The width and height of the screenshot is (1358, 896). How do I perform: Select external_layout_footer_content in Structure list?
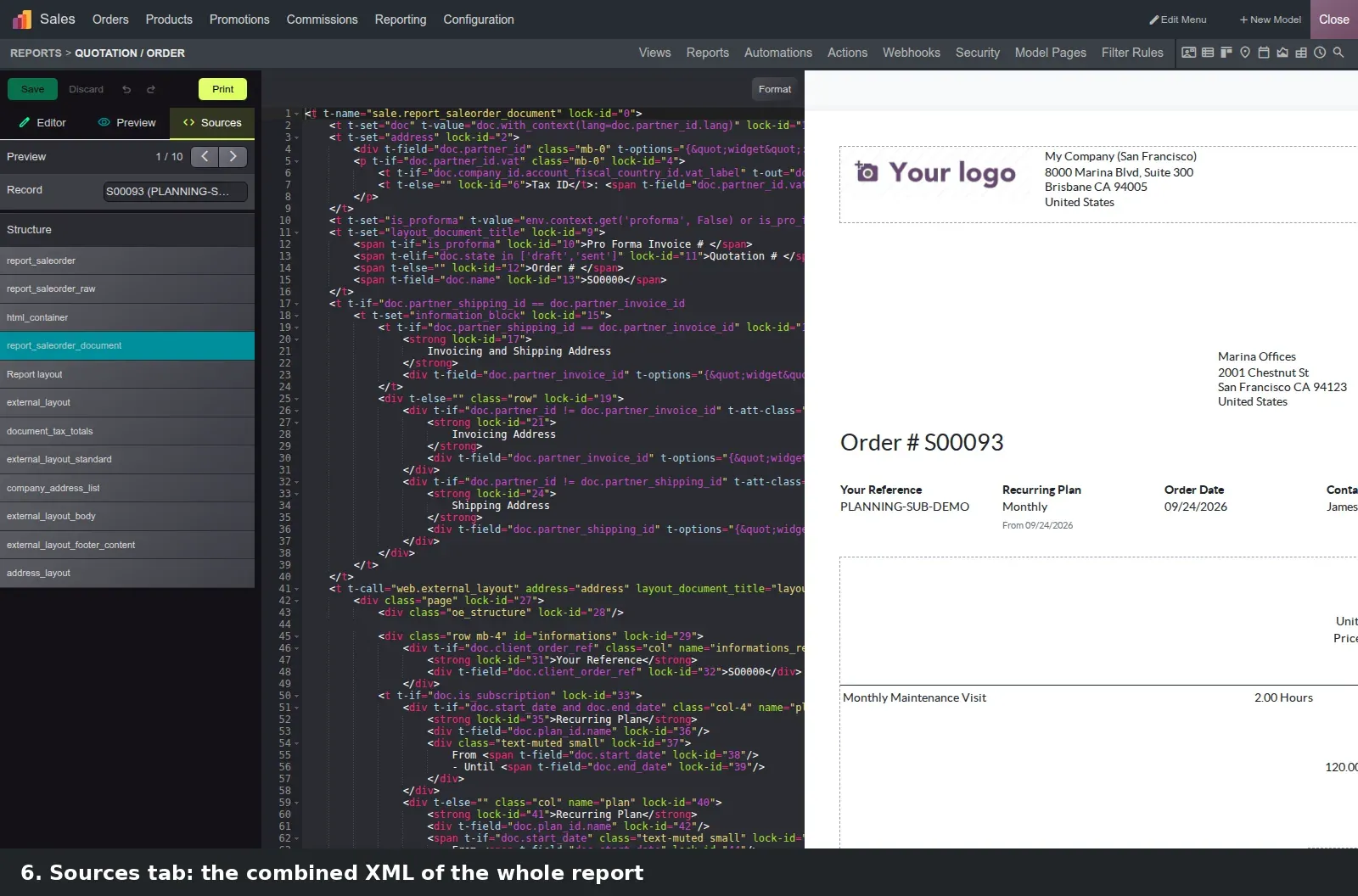[x=127, y=545]
